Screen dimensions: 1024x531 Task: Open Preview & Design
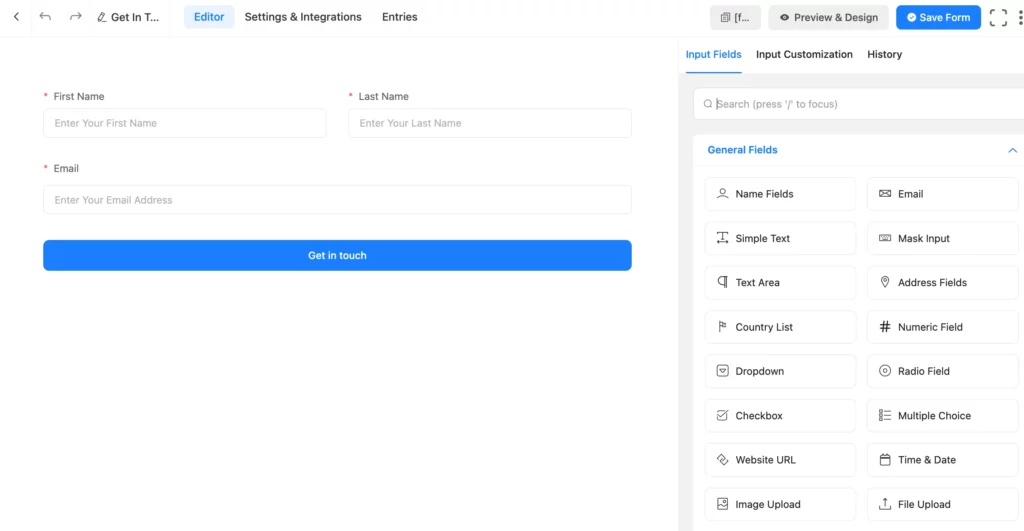pyautogui.click(x=828, y=18)
